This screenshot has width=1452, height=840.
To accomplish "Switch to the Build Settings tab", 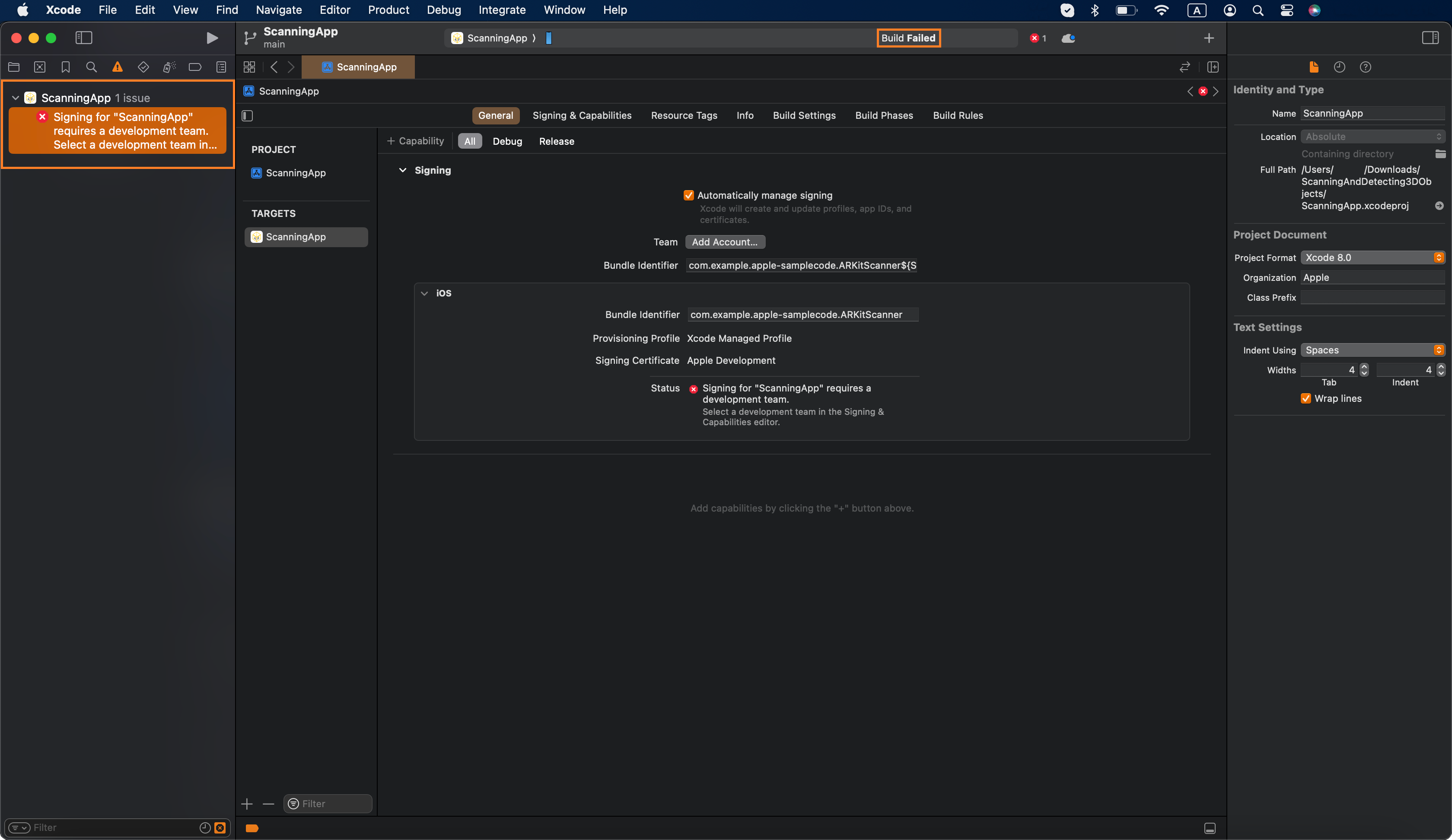I will (x=804, y=115).
